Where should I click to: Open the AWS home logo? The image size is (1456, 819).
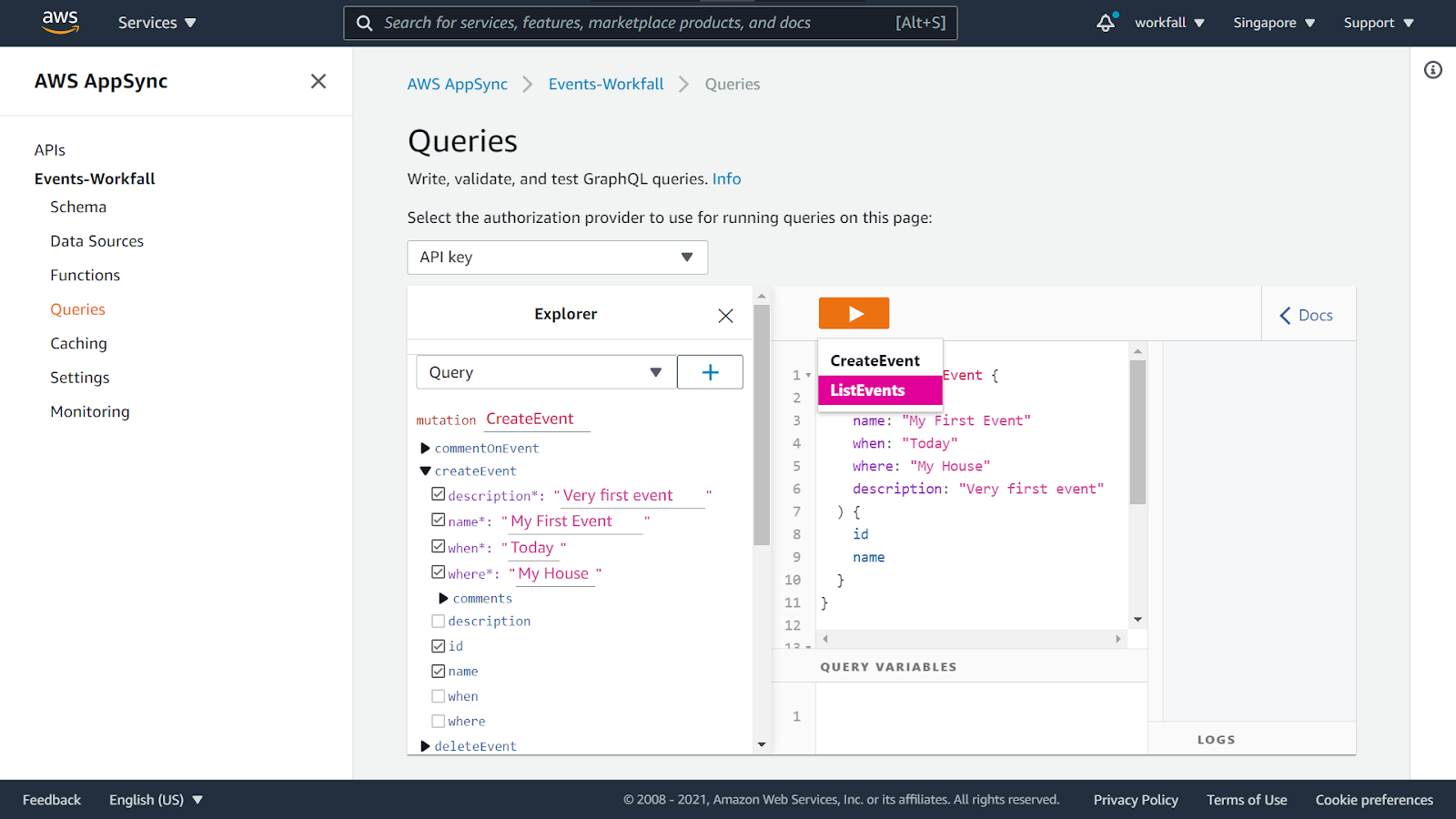60,22
